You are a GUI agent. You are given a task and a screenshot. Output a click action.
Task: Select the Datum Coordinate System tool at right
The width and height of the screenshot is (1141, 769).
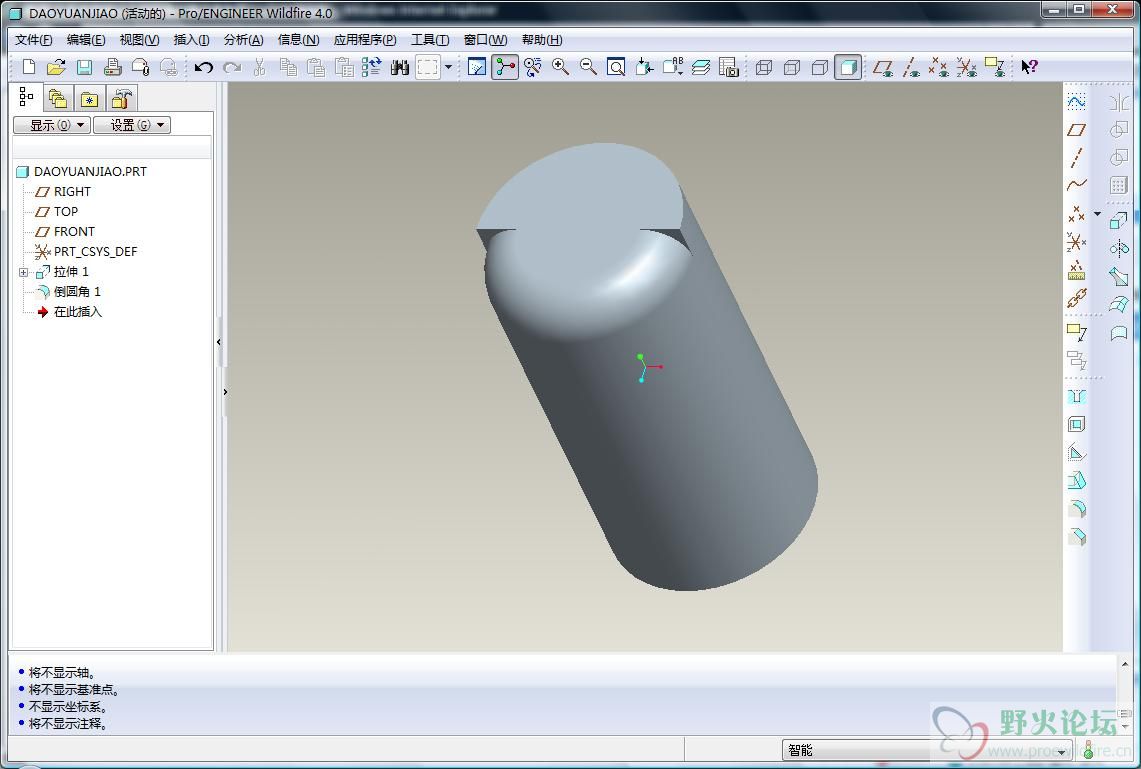coord(1076,242)
